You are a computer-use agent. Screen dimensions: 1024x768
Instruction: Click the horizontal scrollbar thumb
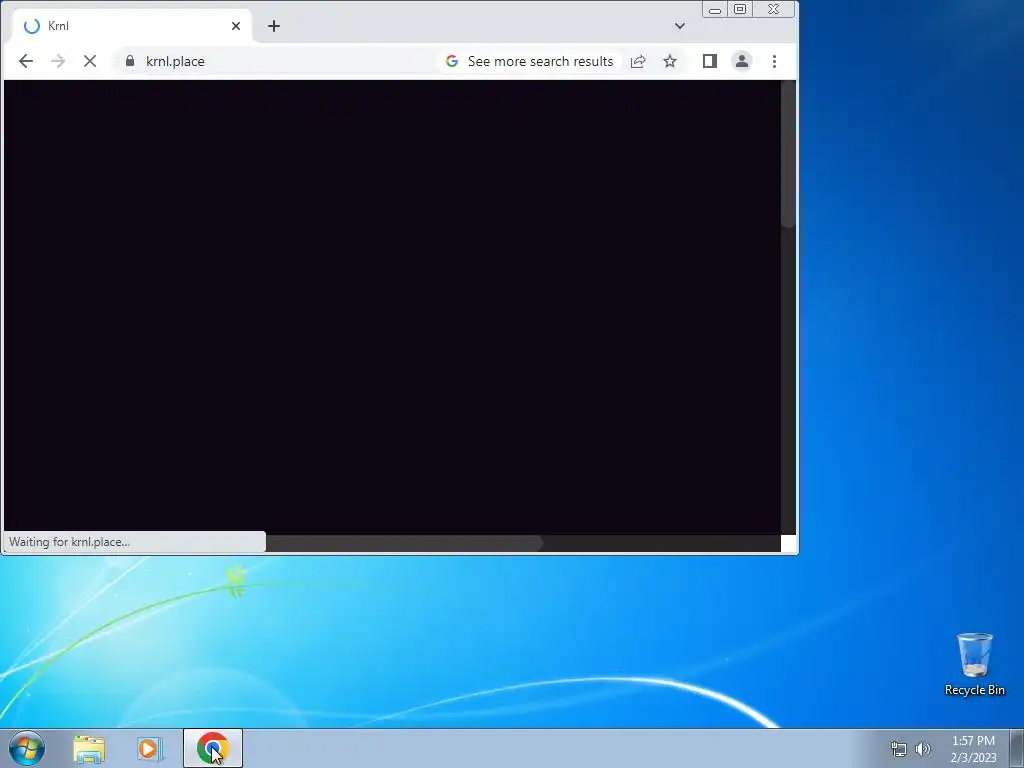404,543
